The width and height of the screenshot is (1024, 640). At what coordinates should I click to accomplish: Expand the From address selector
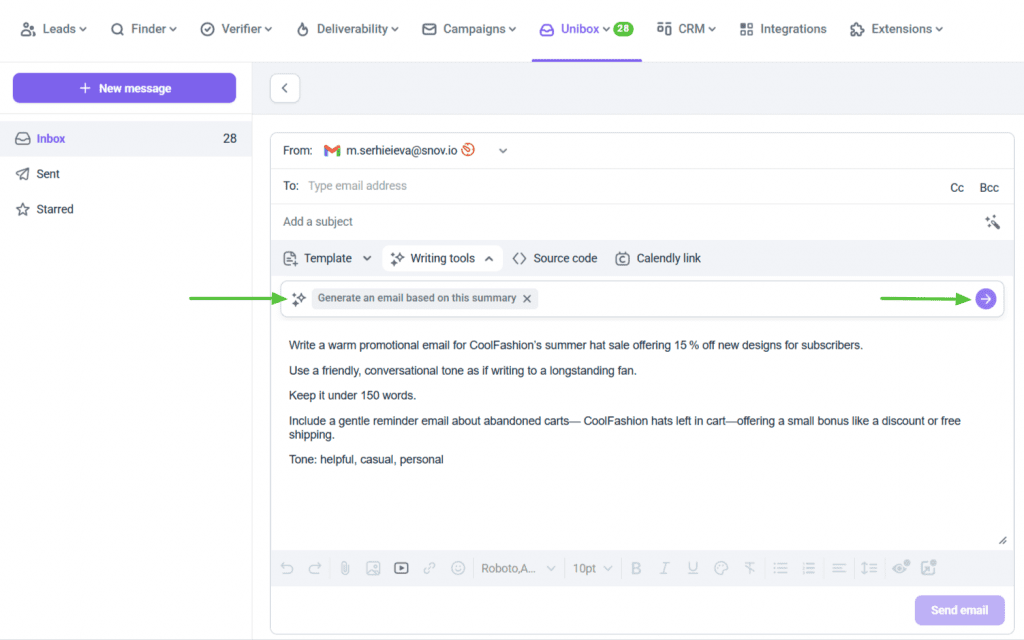[502, 150]
